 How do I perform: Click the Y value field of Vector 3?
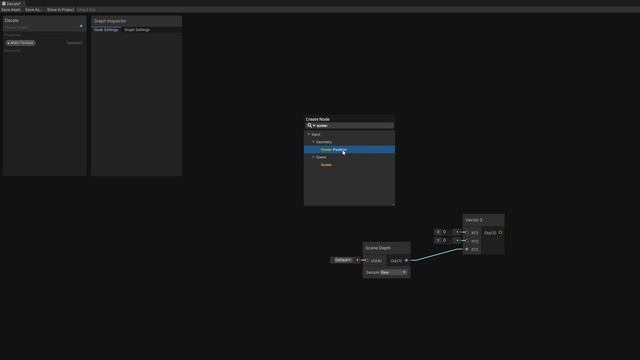(448, 240)
